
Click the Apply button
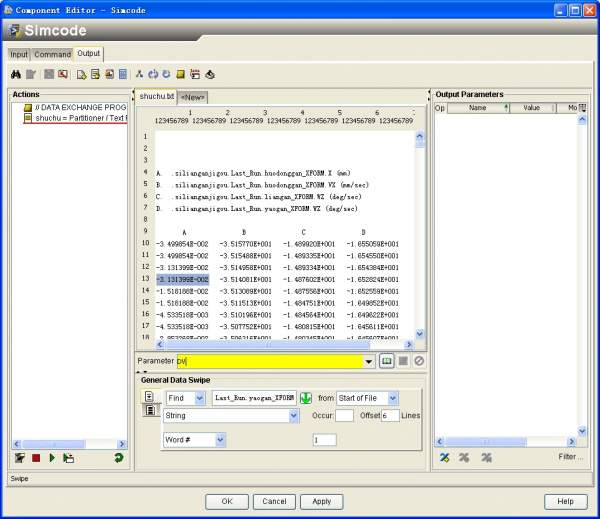click(321, 501)
